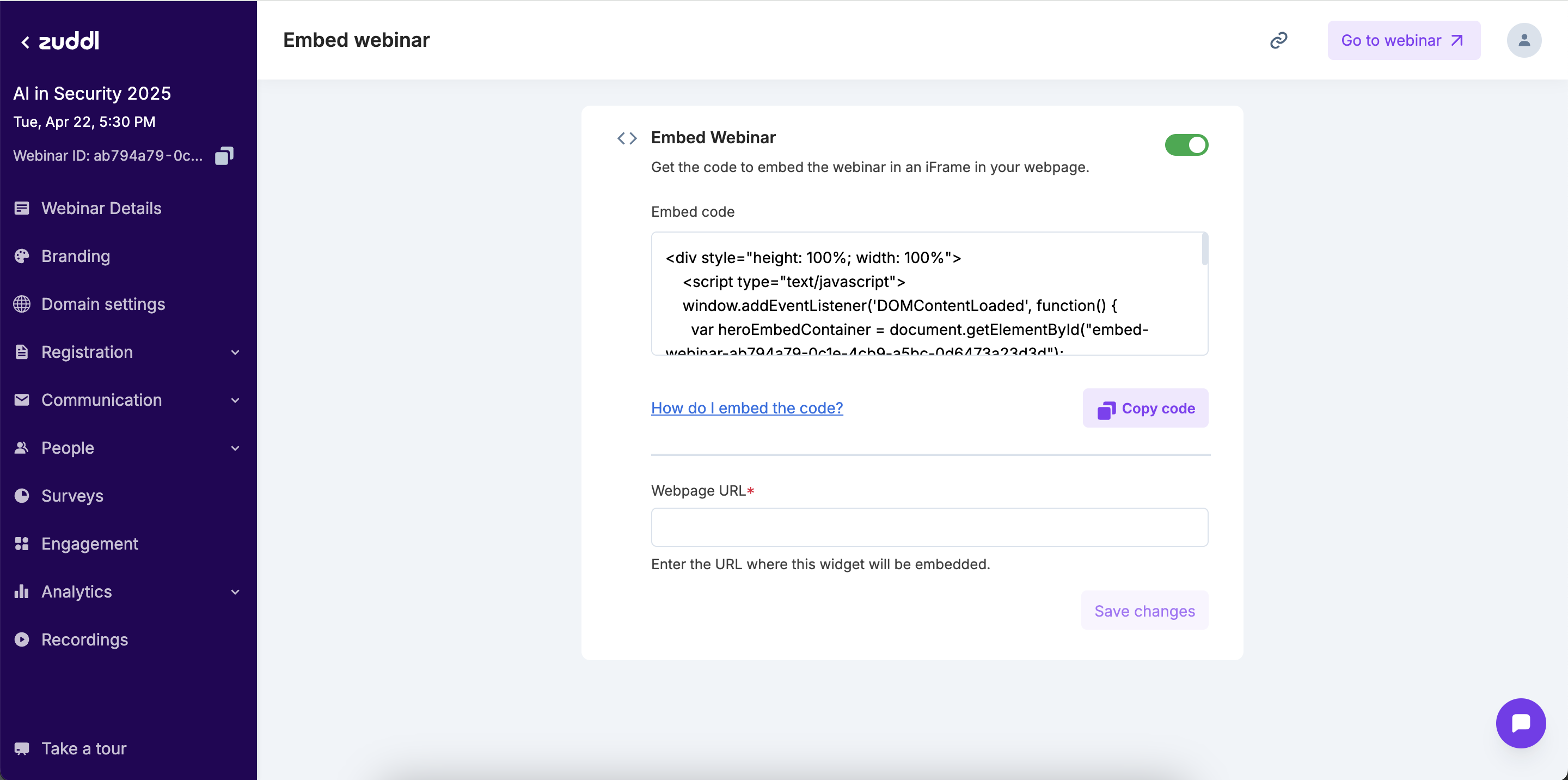Click the embed code box scrollbar
Image resolution: width=1568 pixels, height=780 pixels.
(x=1205, y=249)
